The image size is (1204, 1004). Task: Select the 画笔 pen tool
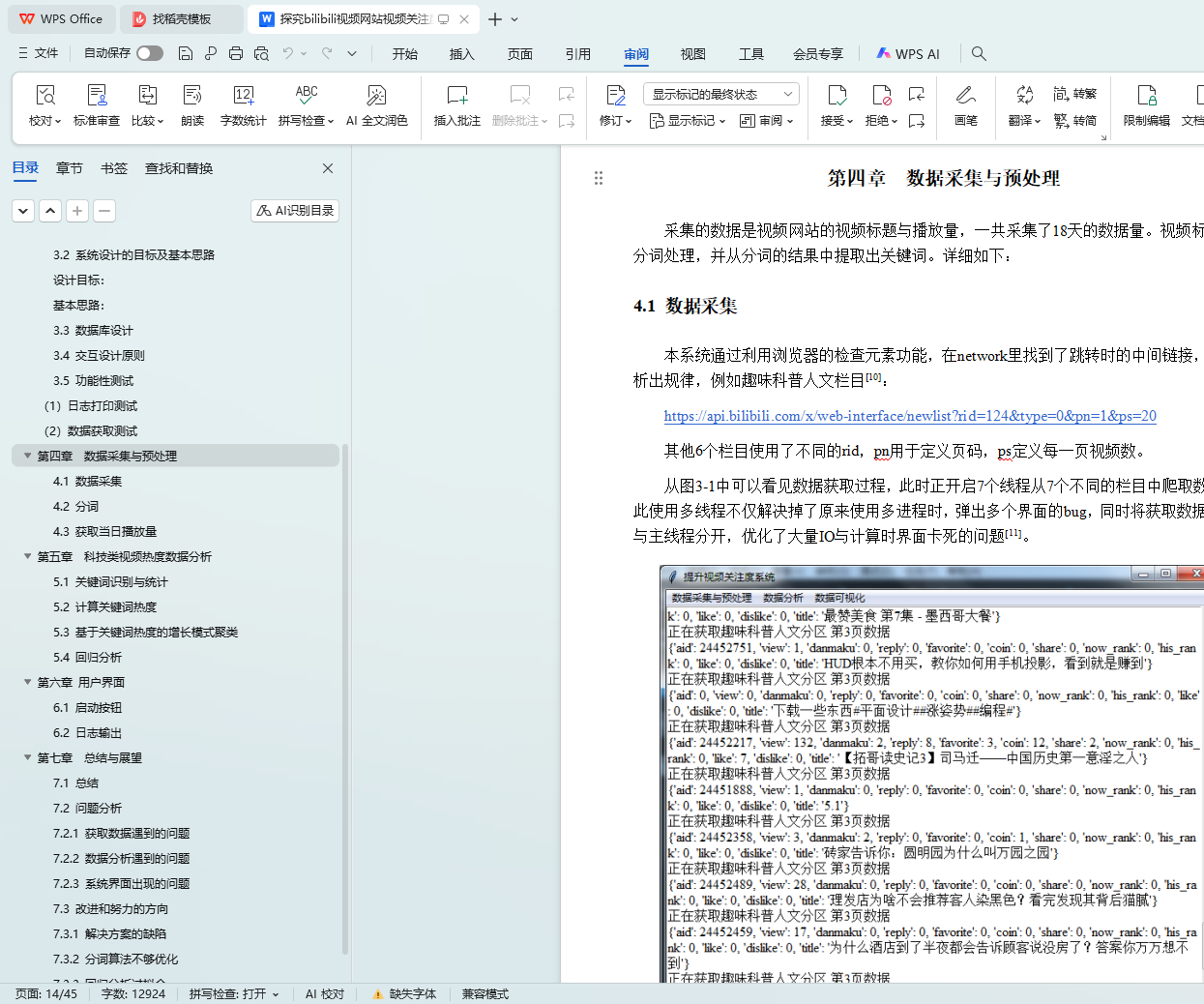[x=965, y=96]
